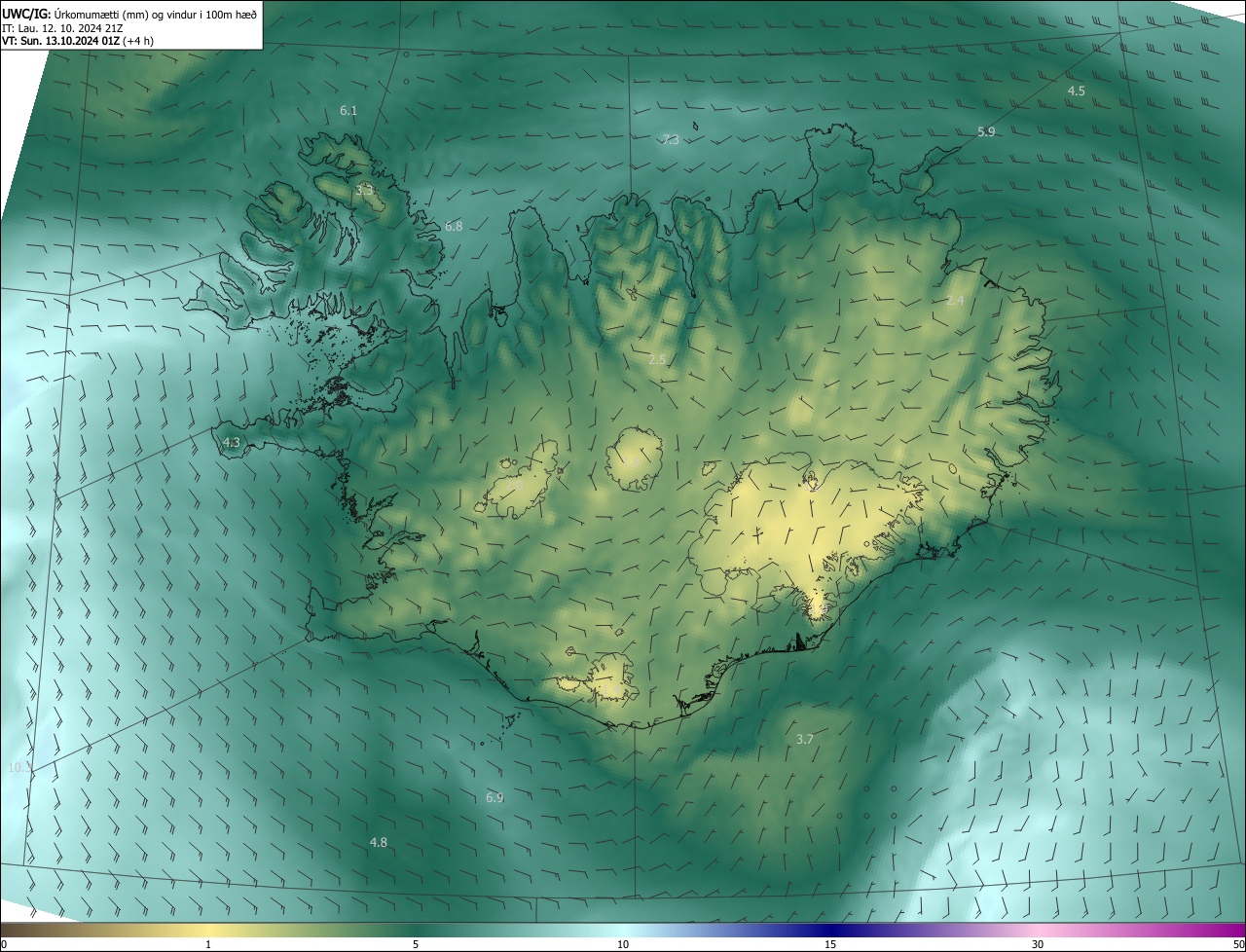Click the 10 tick label on the color scale
This screenshot has height=952, width=1246.
[623, 945]
